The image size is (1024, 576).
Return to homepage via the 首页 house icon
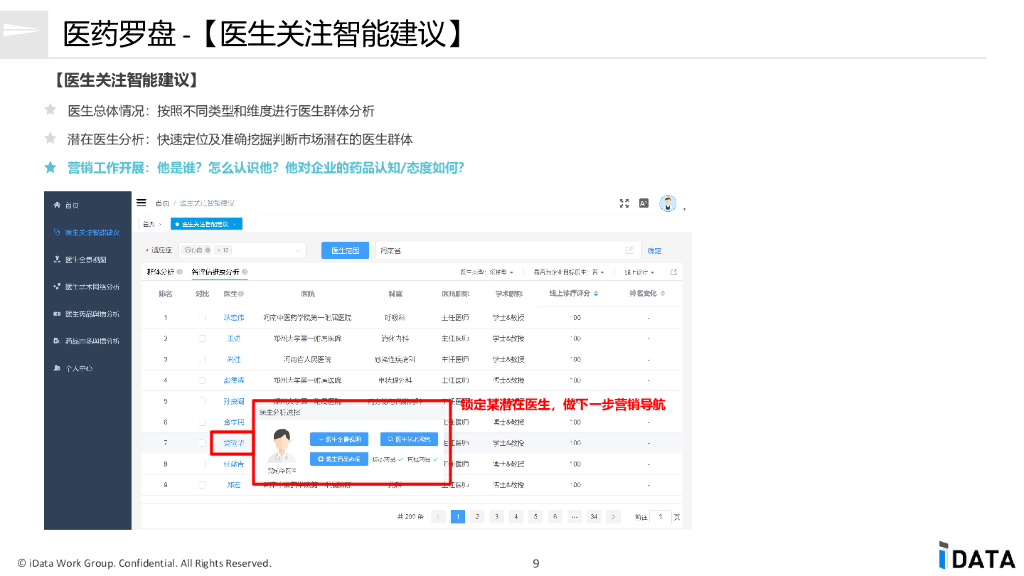(60, 206)
